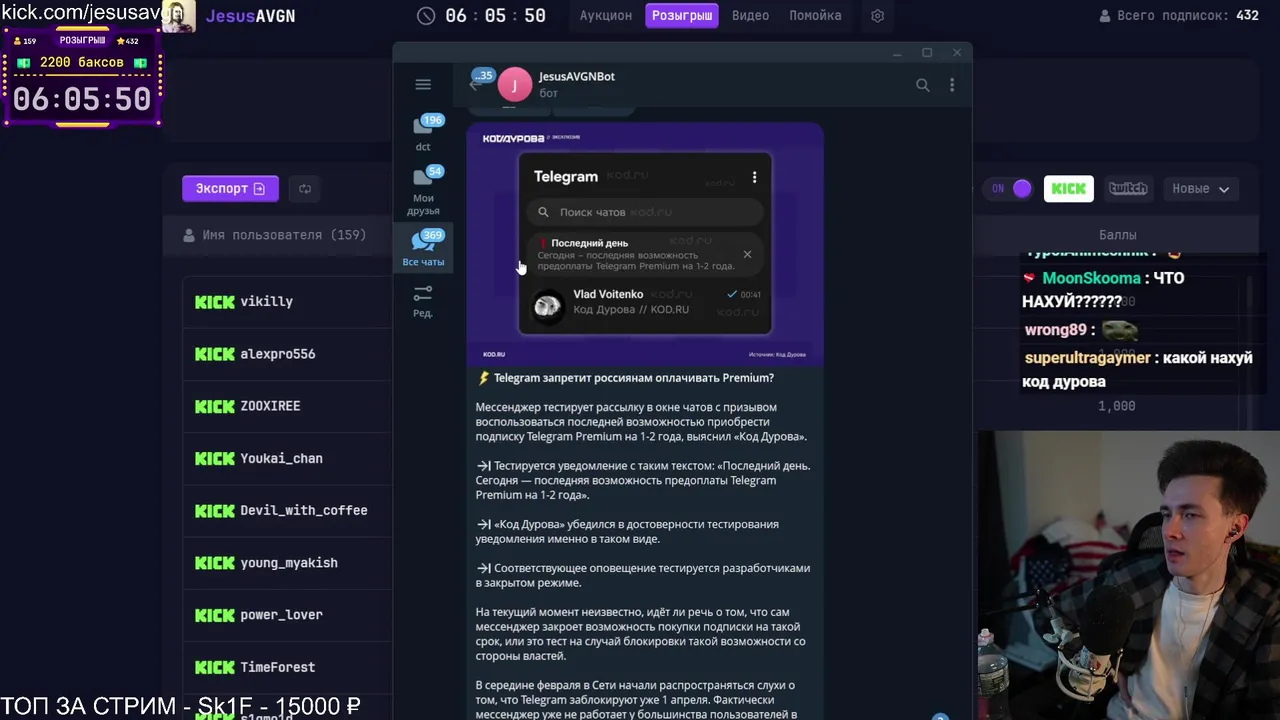
Task: Toggle the Twitch platform filter
Action: 1128,188
